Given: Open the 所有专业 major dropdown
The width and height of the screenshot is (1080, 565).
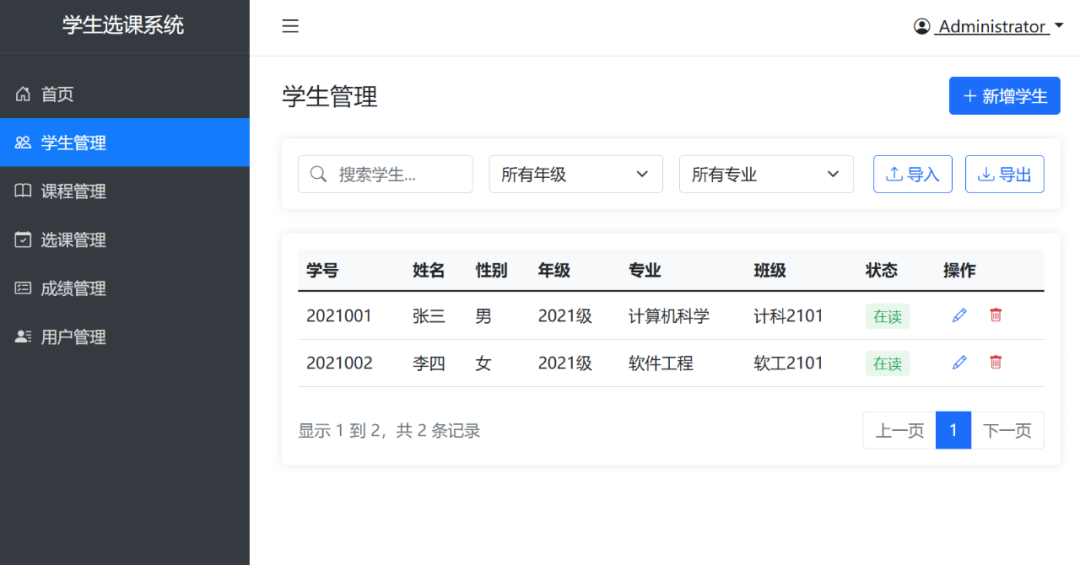Looking at the screenshot, I should point(766,174).
